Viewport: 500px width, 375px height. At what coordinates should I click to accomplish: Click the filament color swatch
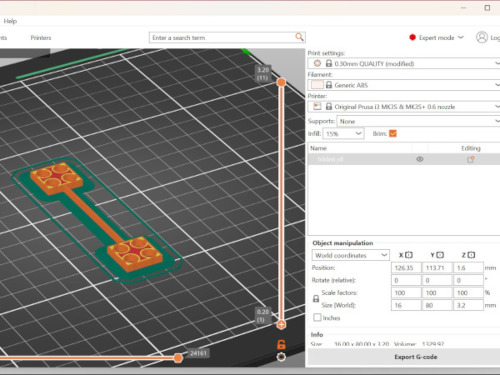pos(317,85)
